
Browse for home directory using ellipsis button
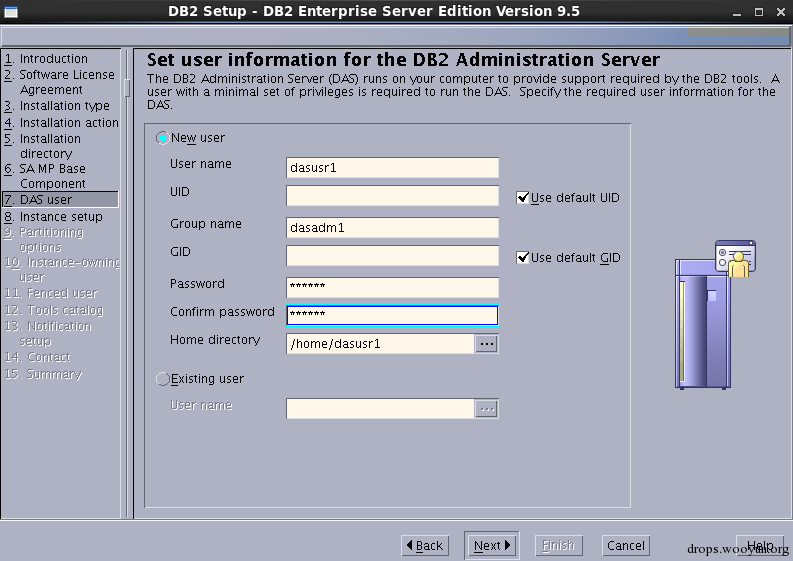pyautogui.click(x=487, y=344)
